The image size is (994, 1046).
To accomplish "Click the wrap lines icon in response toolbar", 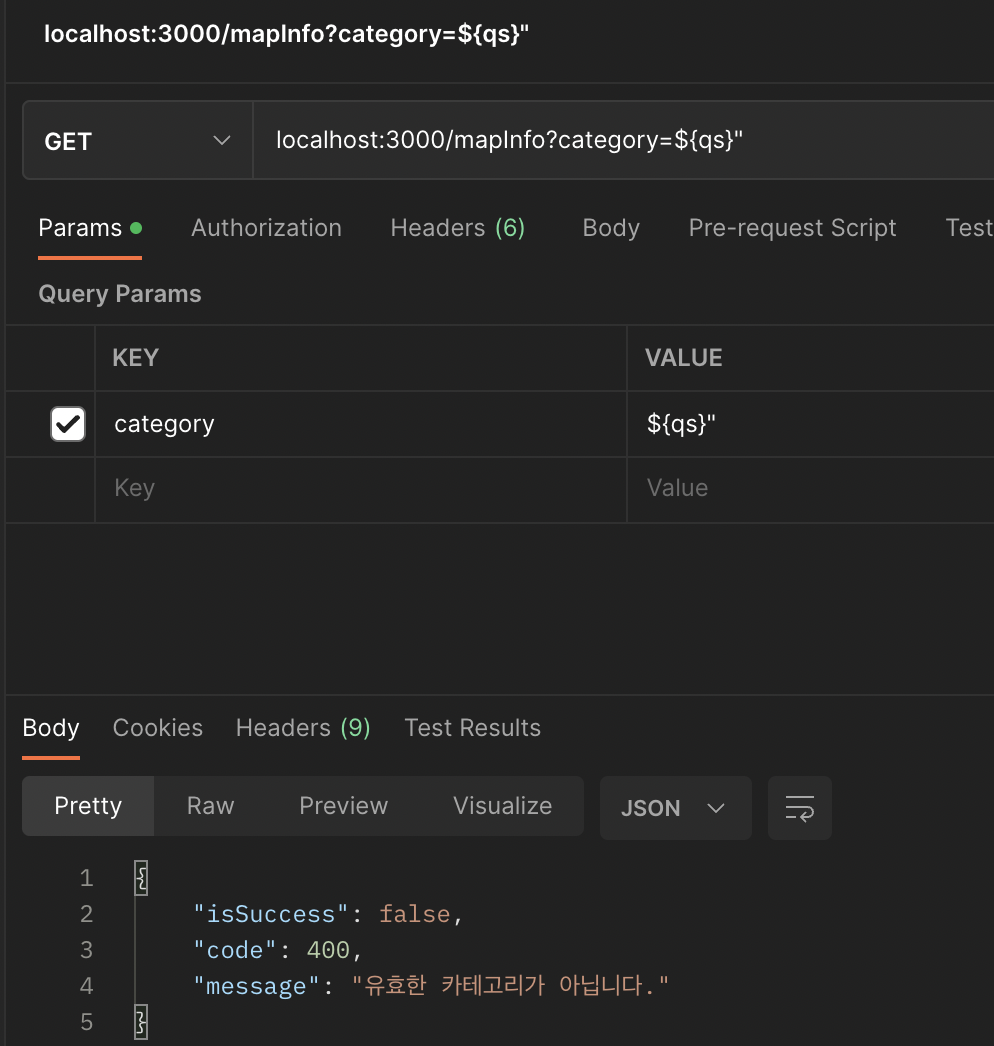I will 799,807.
